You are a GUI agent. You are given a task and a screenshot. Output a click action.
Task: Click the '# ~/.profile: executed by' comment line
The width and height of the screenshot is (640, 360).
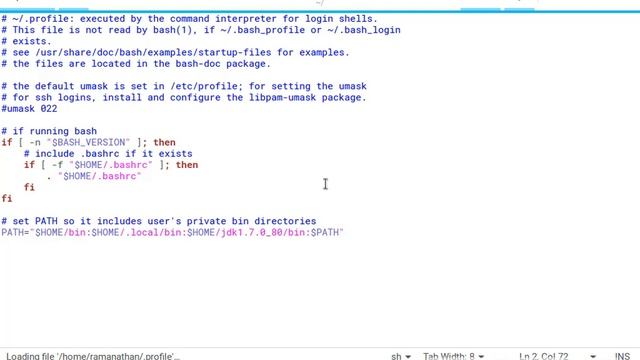tap(189, 19)
